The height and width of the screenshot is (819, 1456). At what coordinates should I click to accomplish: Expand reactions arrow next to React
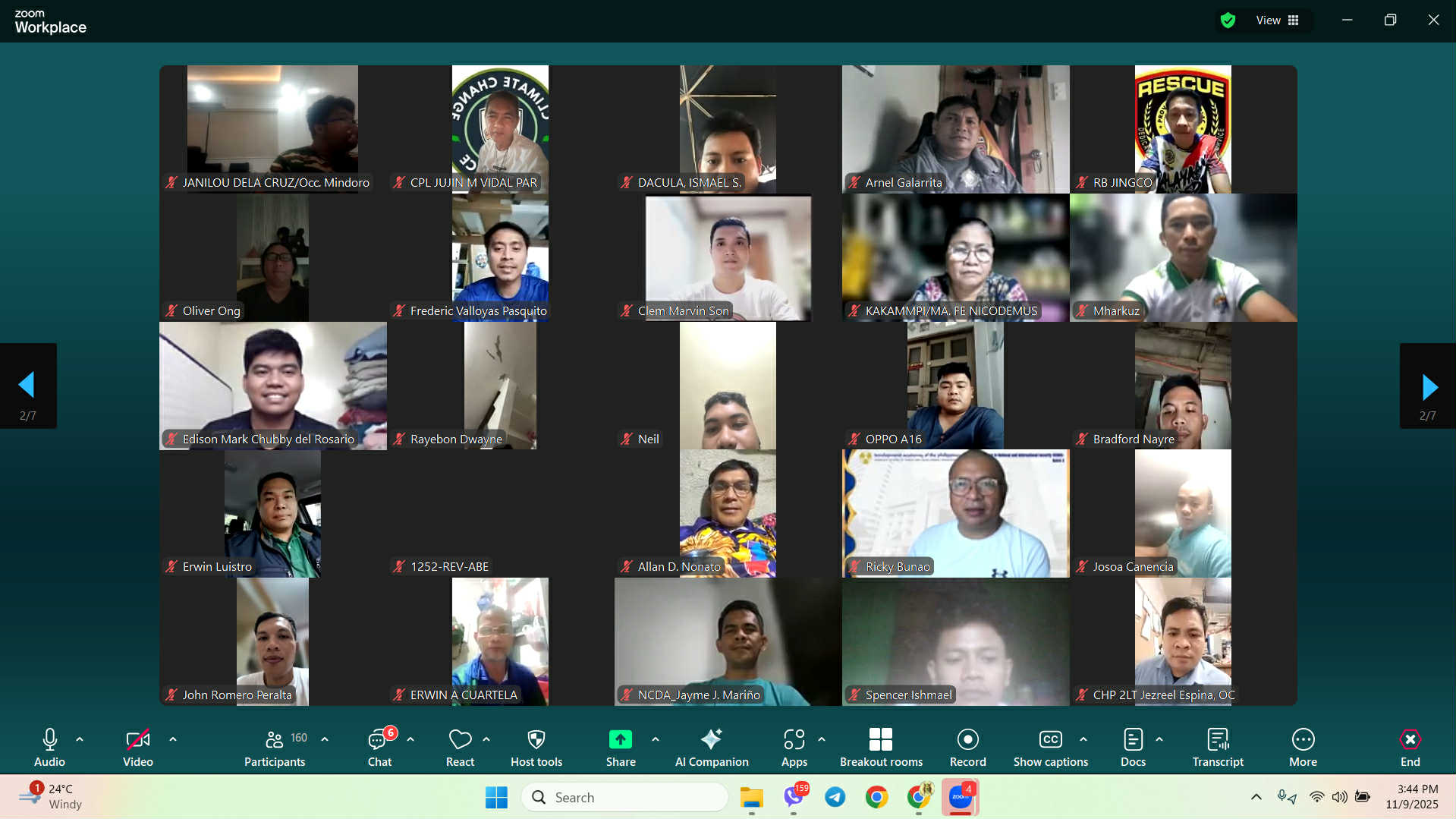tap(486, 739)
